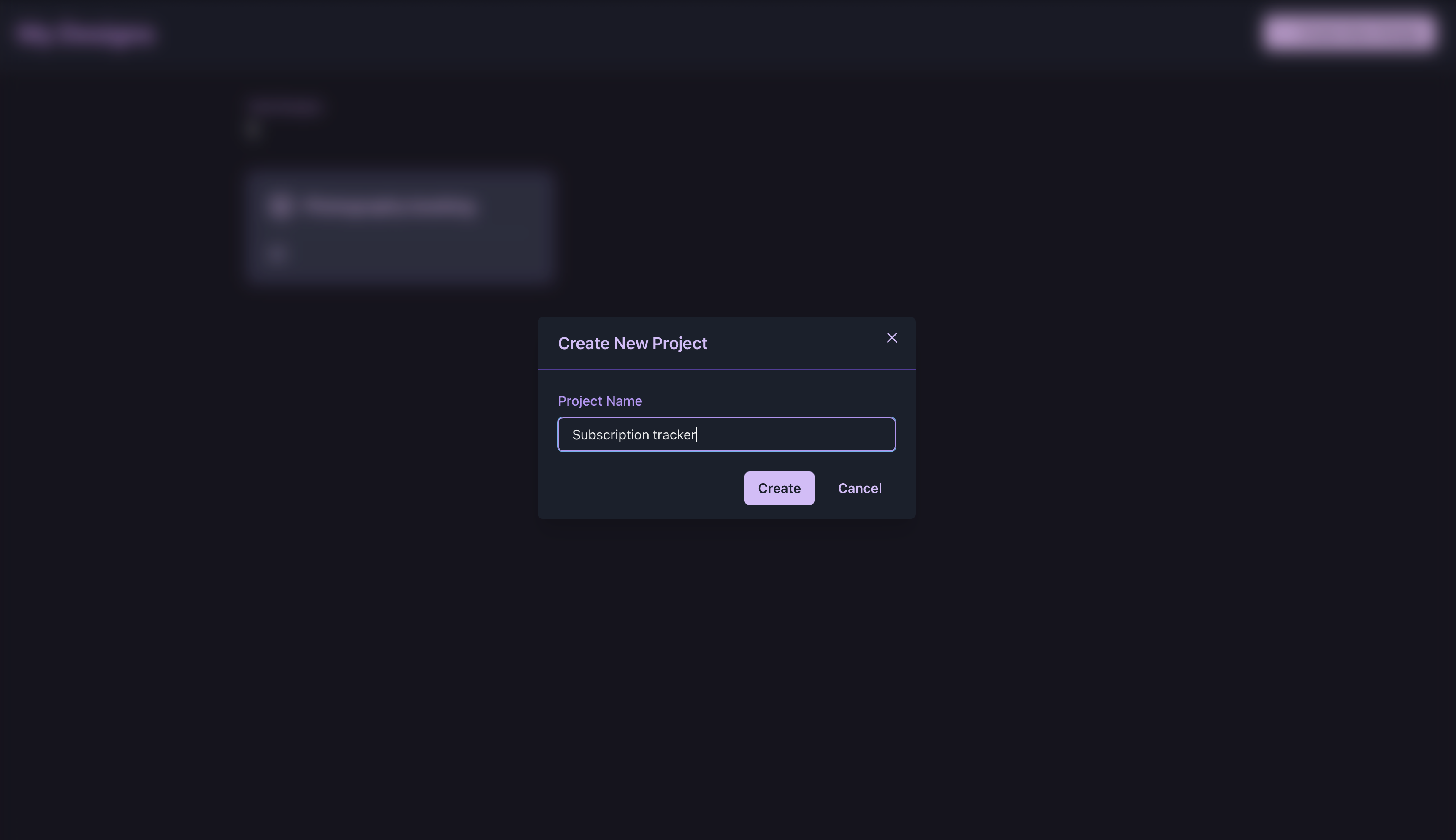Focus the Project Name input field
Image resolution: width=1456 pixels, height=840 pixels.
point(727,434)
